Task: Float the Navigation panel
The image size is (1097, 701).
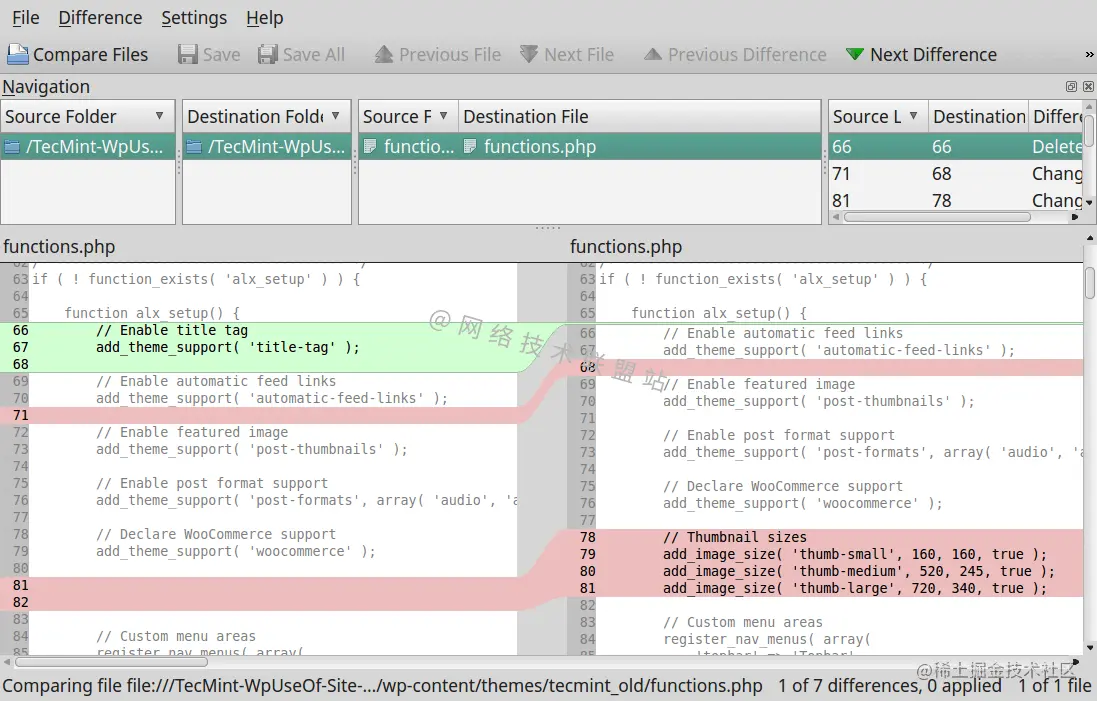Action: click(1071, 87)
